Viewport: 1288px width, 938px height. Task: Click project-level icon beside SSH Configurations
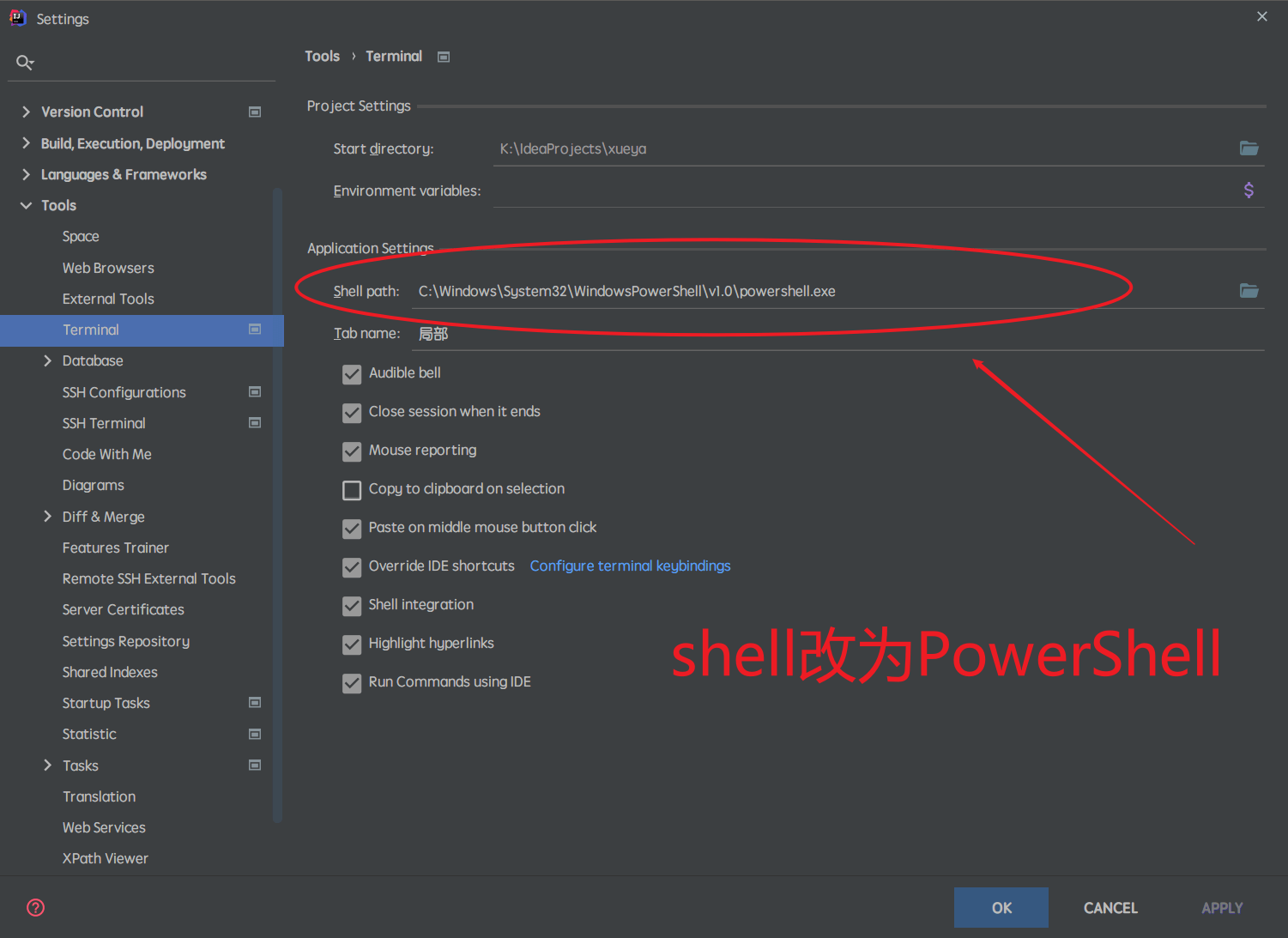255,392
